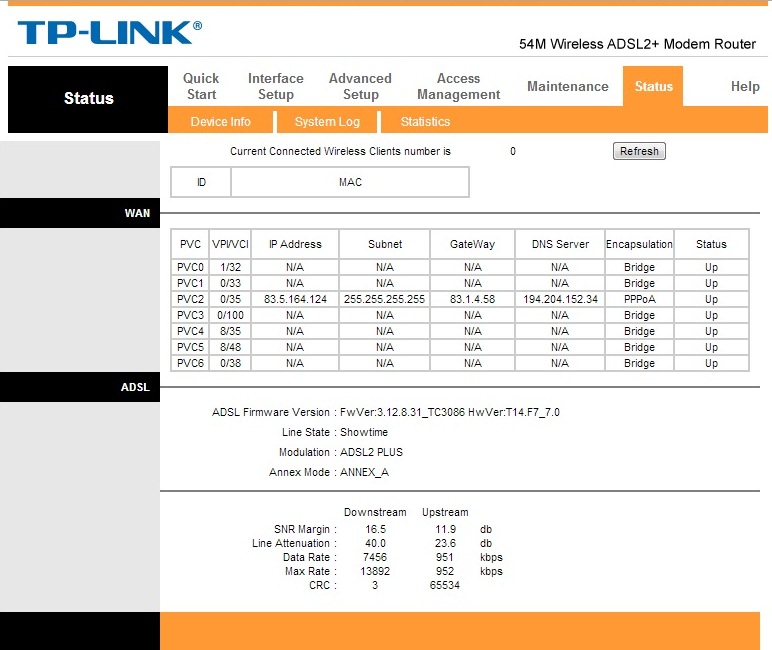Click wireless clients count value 0
772x650 pixels.
[513, 151]
